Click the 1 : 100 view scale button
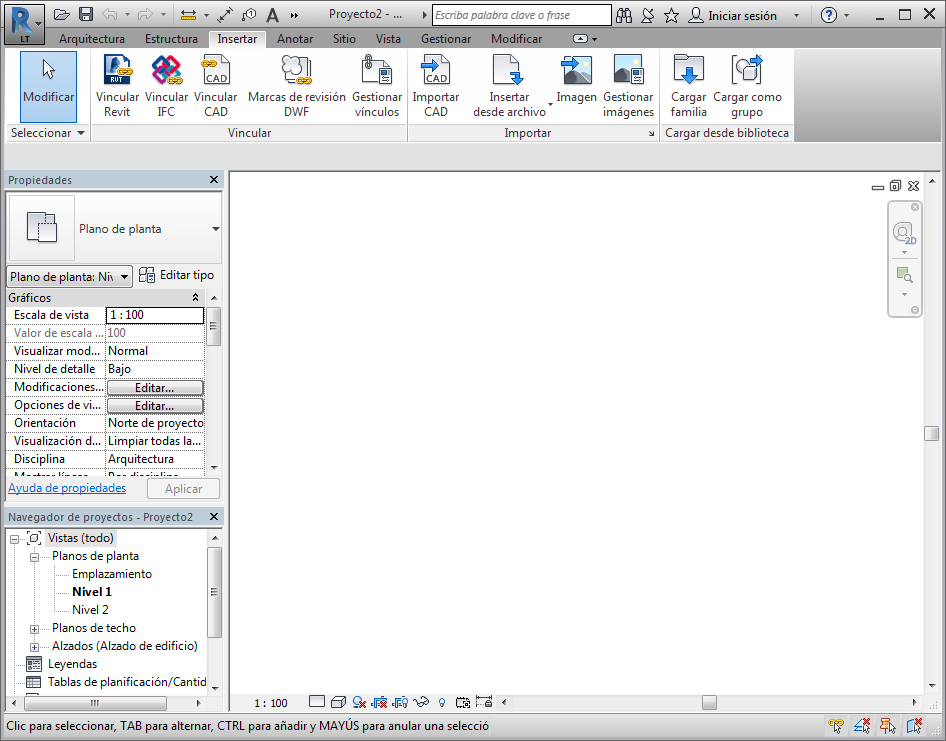Viewport: 946px width, 741px height. tap(271, 703)
